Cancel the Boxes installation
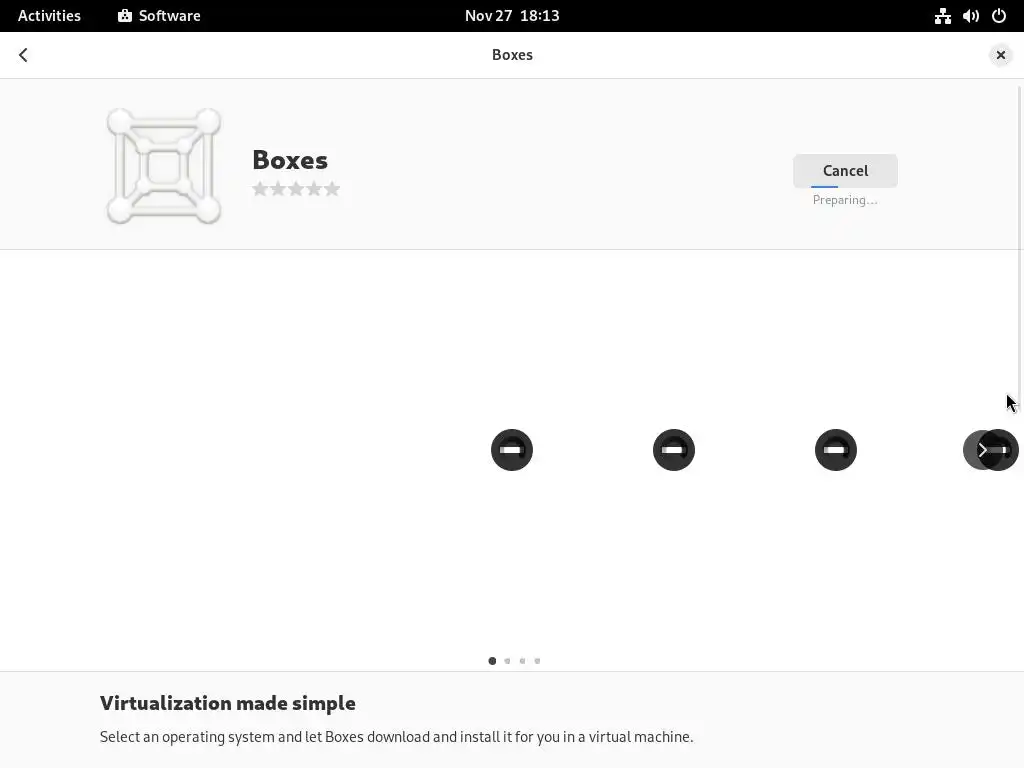The image size is (1024, 768). point(845,170)
